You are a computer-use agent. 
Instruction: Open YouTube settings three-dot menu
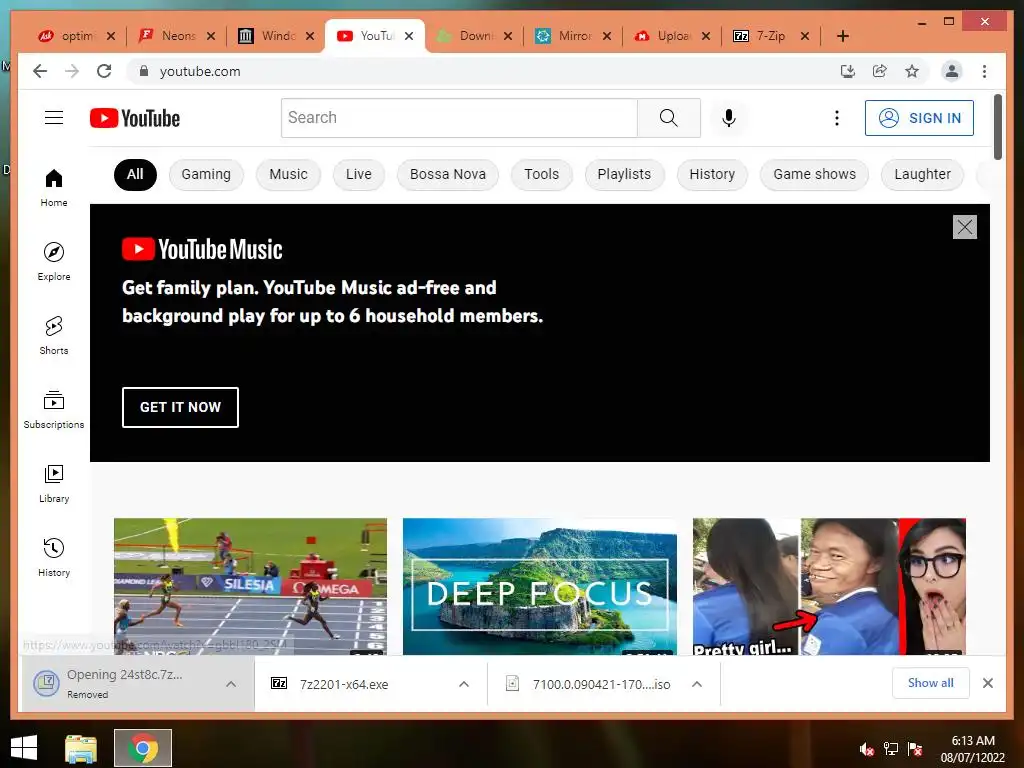click(x=837, y=118)
